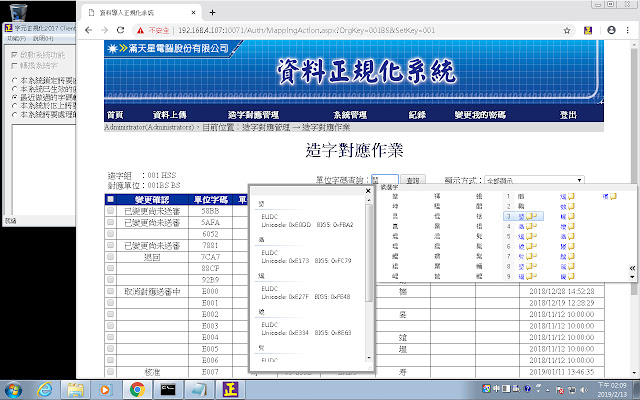Click the orange 正 application taskbar icon

tap(231, 388)
